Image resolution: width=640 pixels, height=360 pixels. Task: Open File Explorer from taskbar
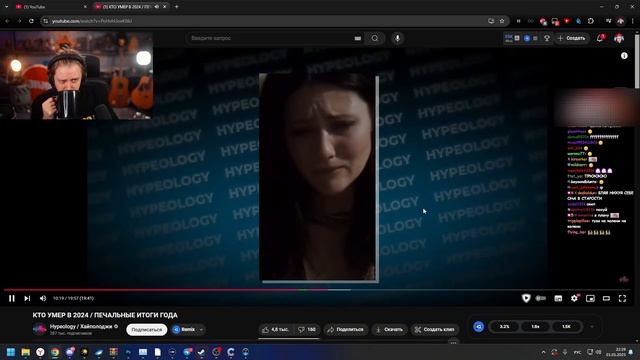point(26,352)
